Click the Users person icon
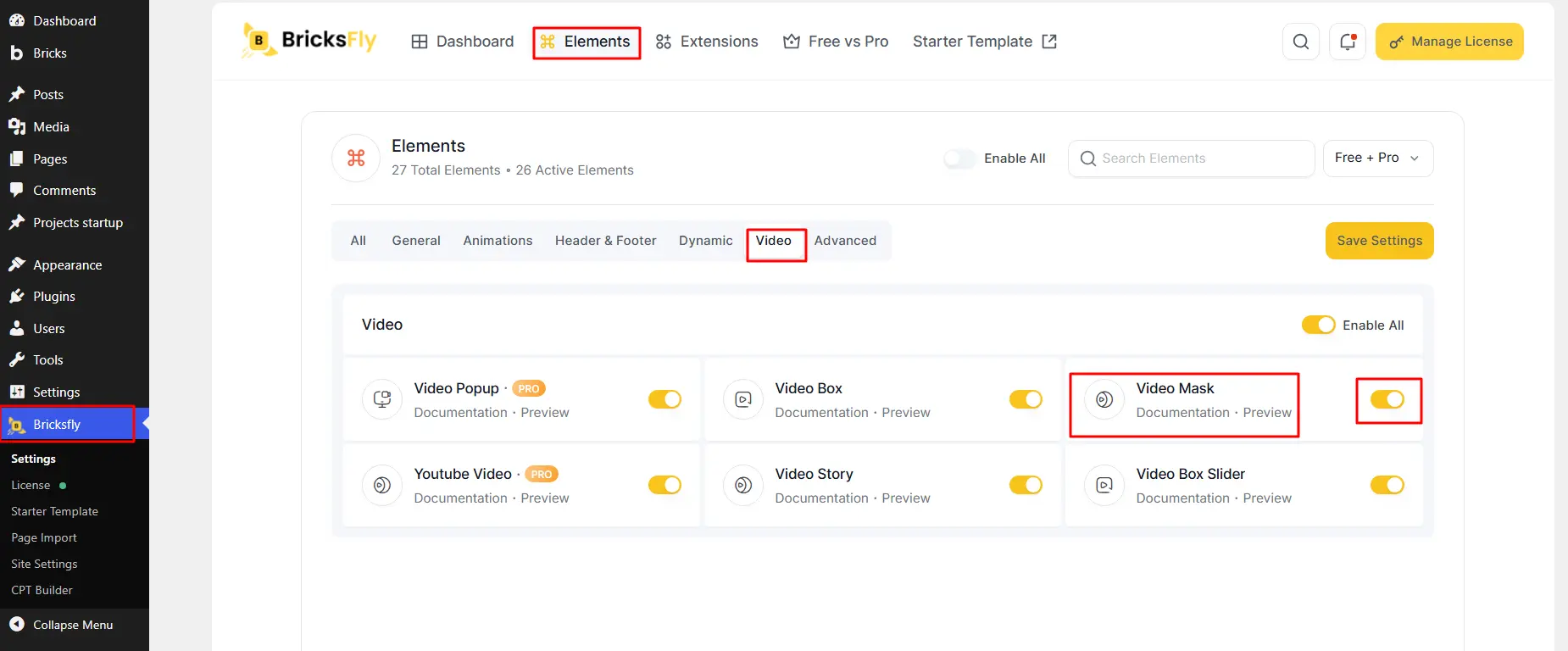This screenshot has width=1568, height=651. (x=17, y=328)
